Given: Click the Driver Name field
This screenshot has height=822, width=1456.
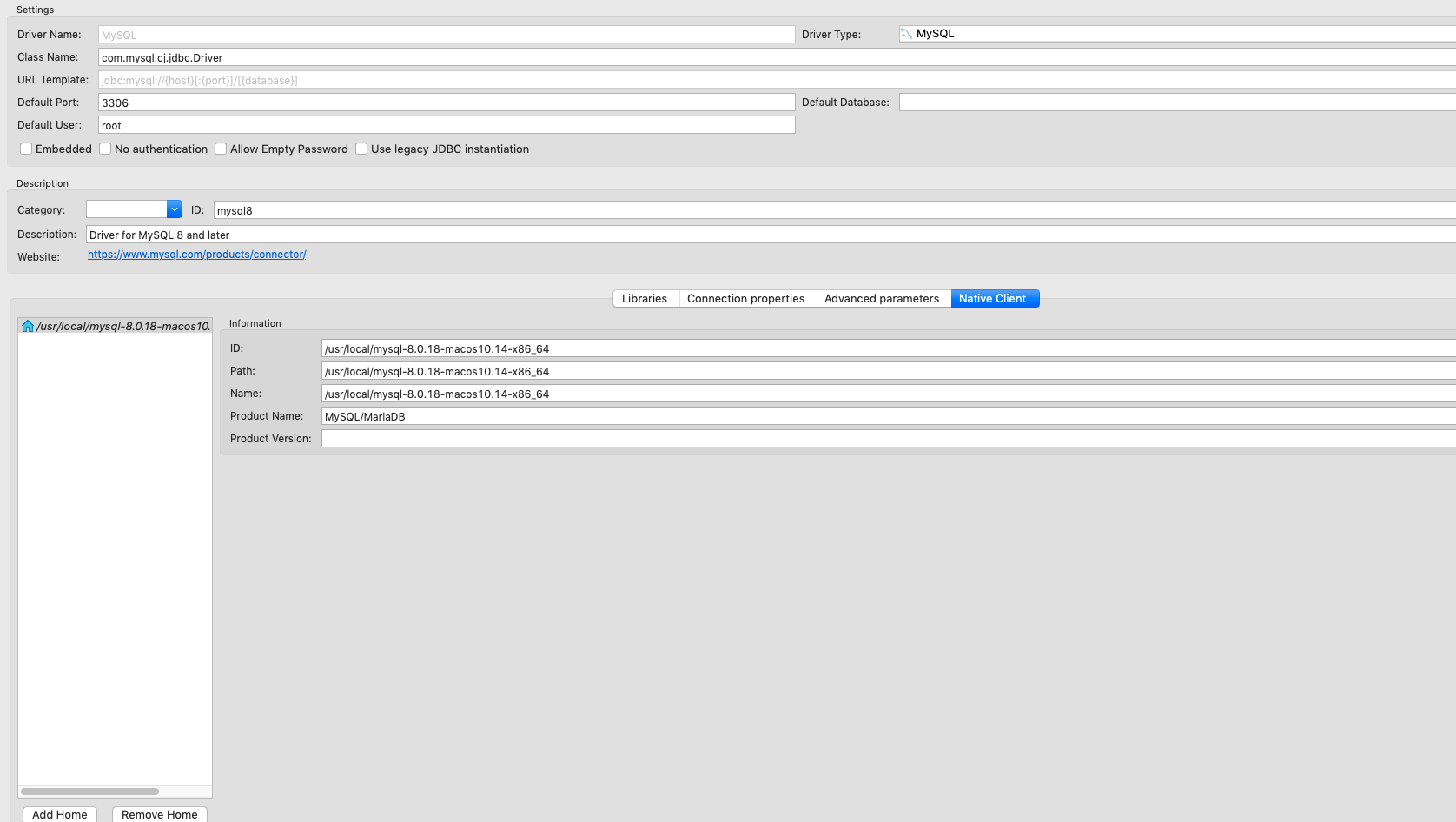Looking at the screenshot, I should click(x=447, y=35).
